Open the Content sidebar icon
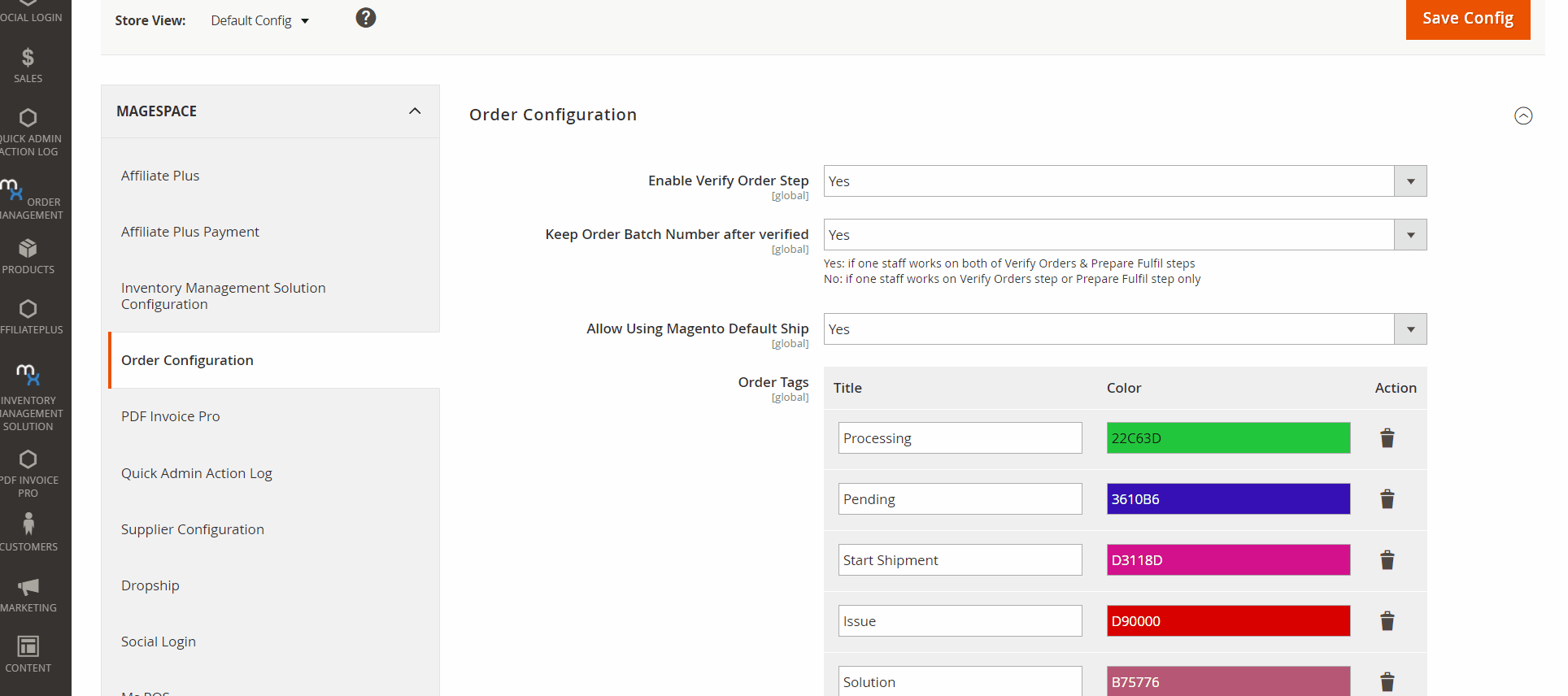 tap(28, 655)
